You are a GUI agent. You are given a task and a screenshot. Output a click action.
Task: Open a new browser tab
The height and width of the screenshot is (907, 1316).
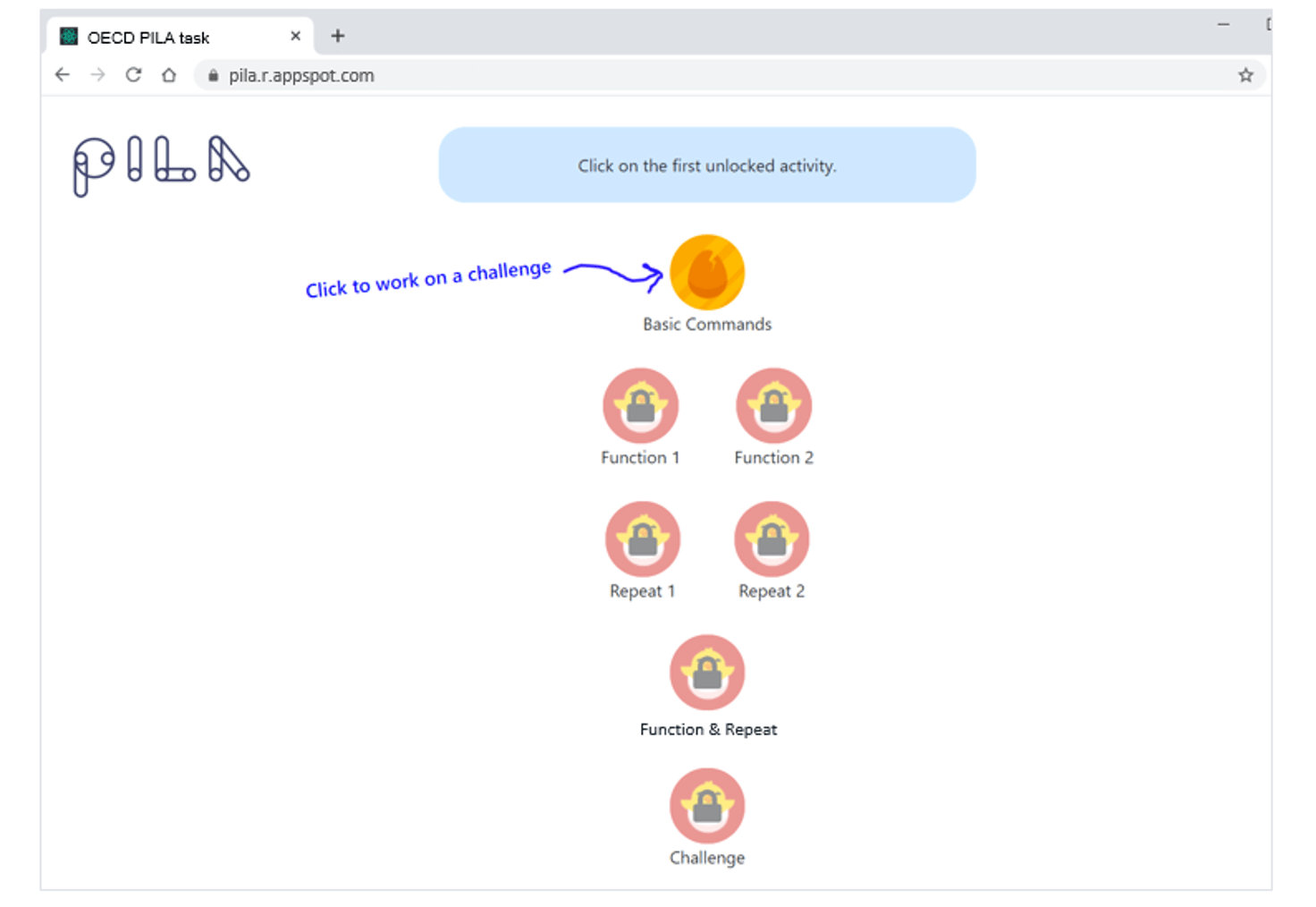click(x=337, y=36)
